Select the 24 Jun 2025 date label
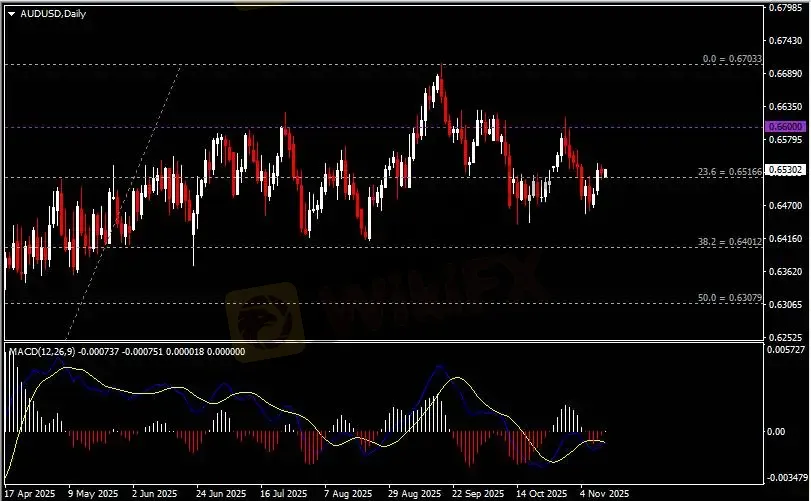This screenshot has width=811, height=501. pyautogui.click(x=220, y=494)
